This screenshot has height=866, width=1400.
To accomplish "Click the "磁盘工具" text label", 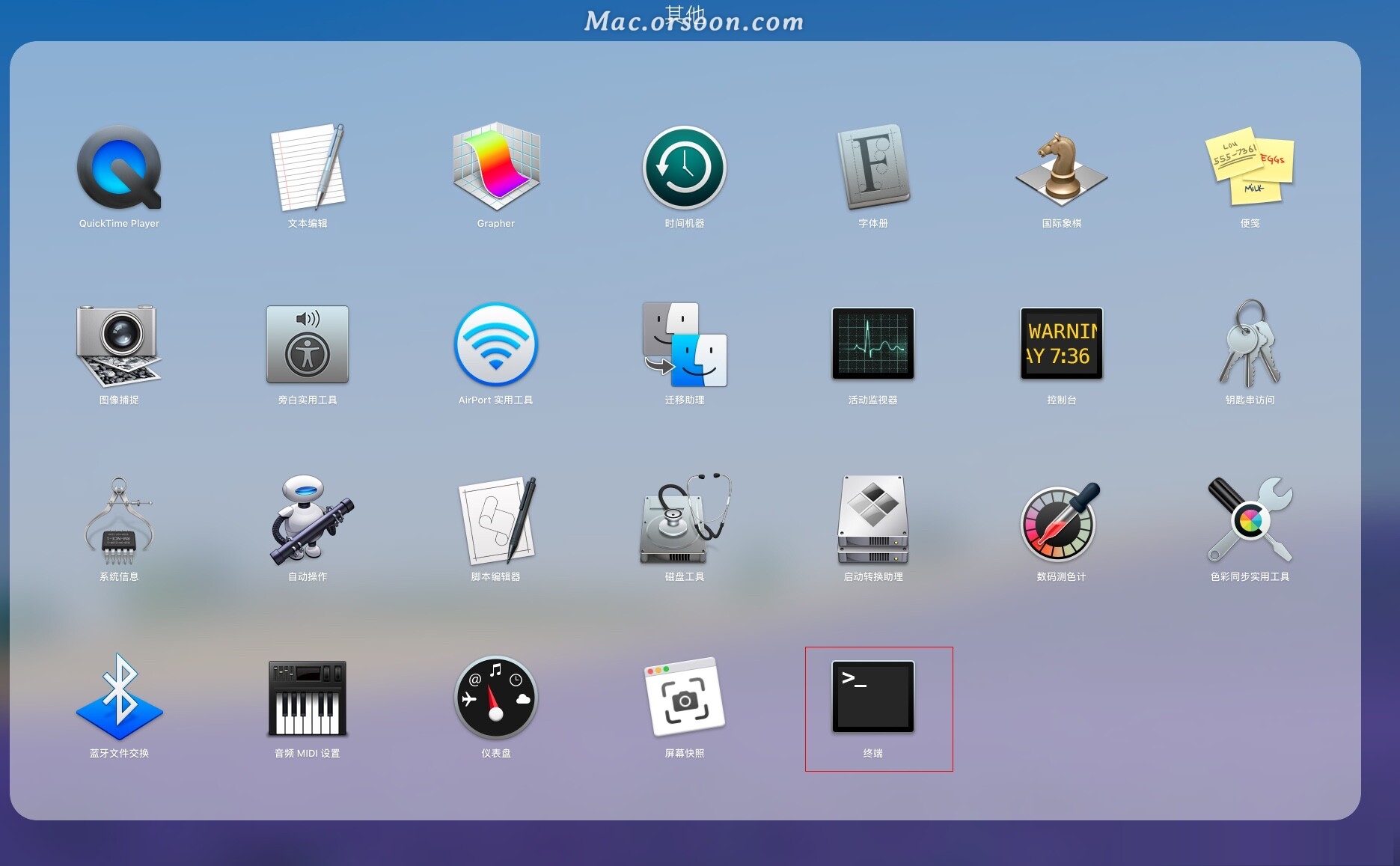I will [685, 576].
